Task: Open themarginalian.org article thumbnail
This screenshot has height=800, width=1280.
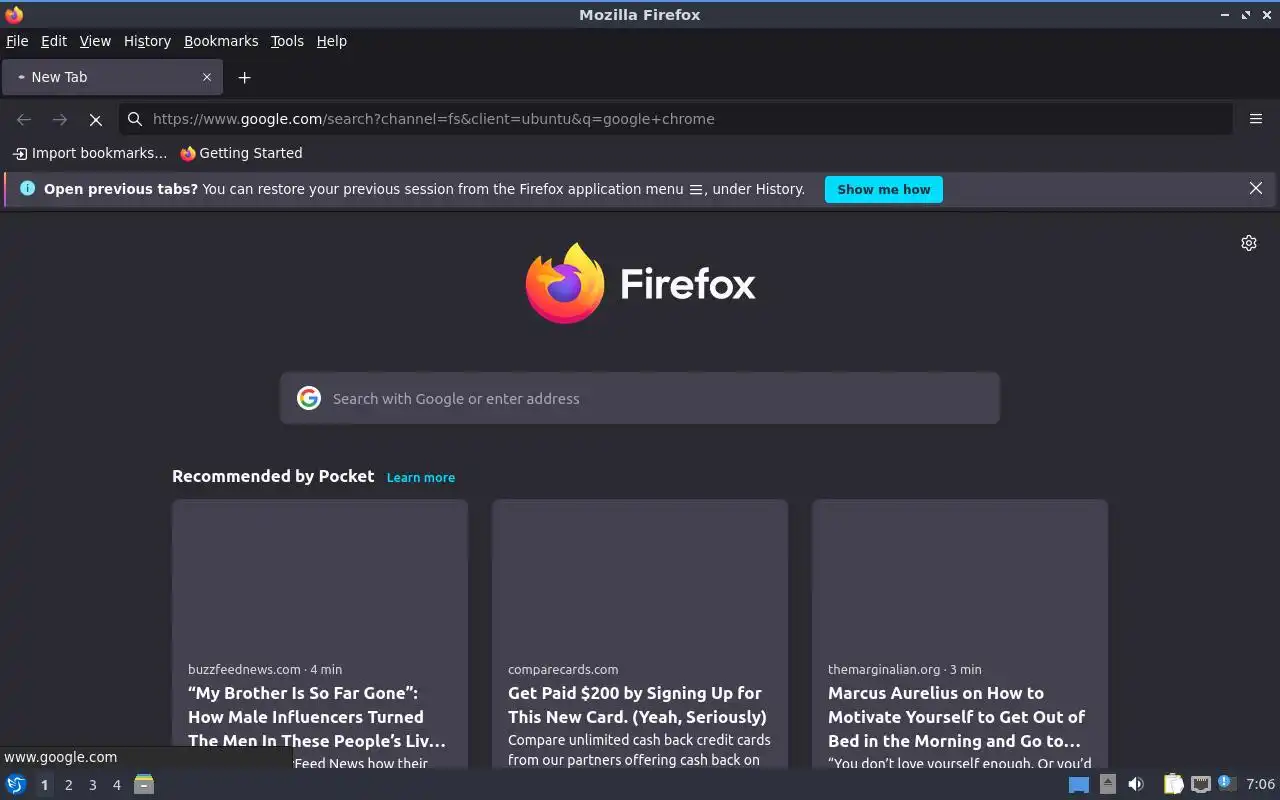Action: [x=960, y=574]
